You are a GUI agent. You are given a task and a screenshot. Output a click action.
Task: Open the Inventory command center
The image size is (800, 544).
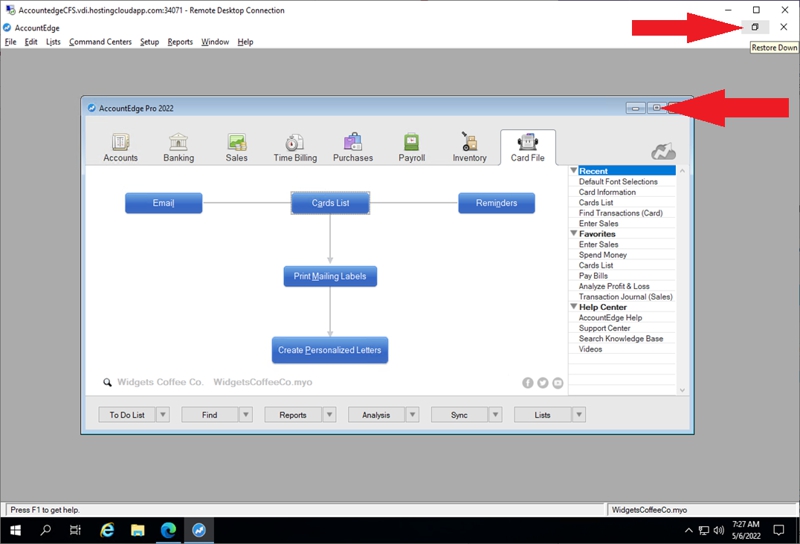[469, 147]
